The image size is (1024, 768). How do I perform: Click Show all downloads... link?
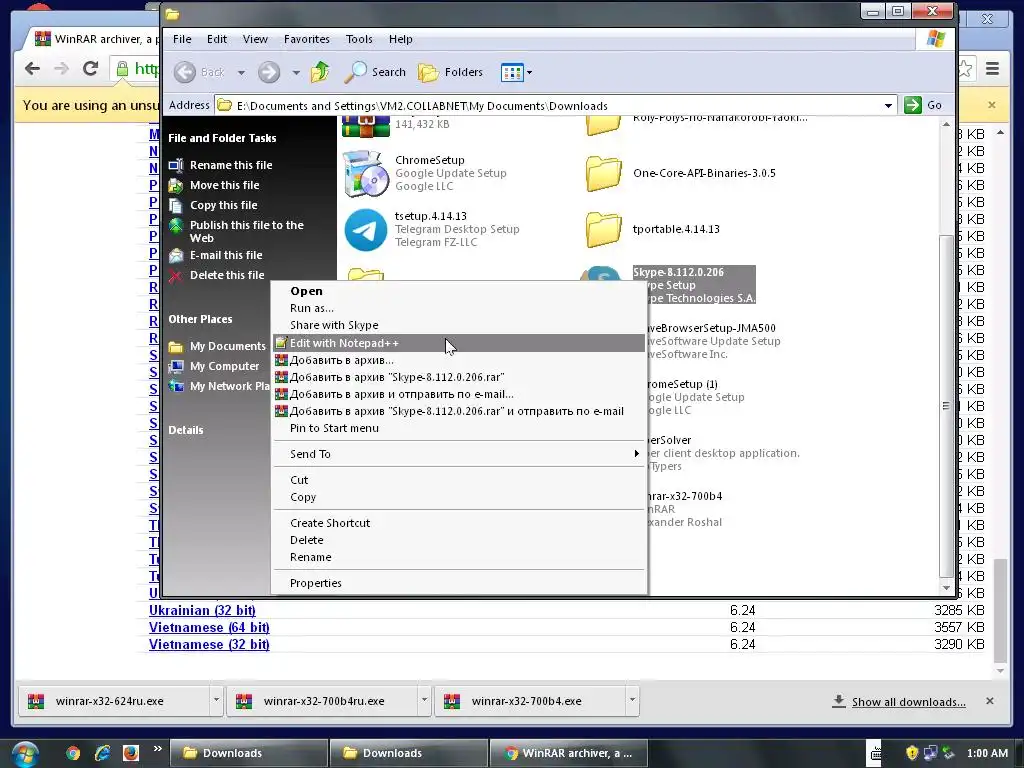[x=908, y=702]
